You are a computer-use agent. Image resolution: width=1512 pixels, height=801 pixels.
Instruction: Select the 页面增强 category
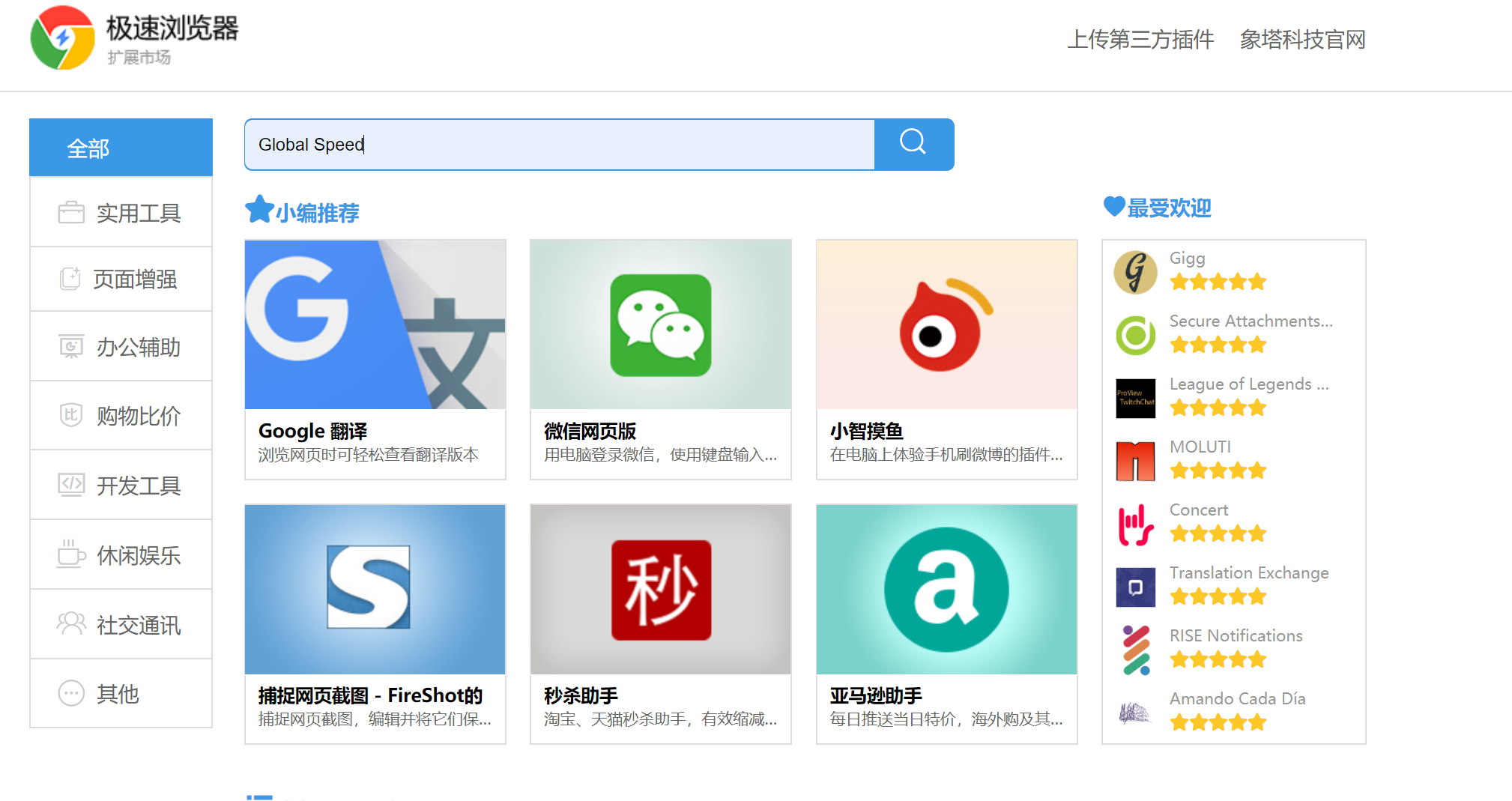(x=121, y=279)
